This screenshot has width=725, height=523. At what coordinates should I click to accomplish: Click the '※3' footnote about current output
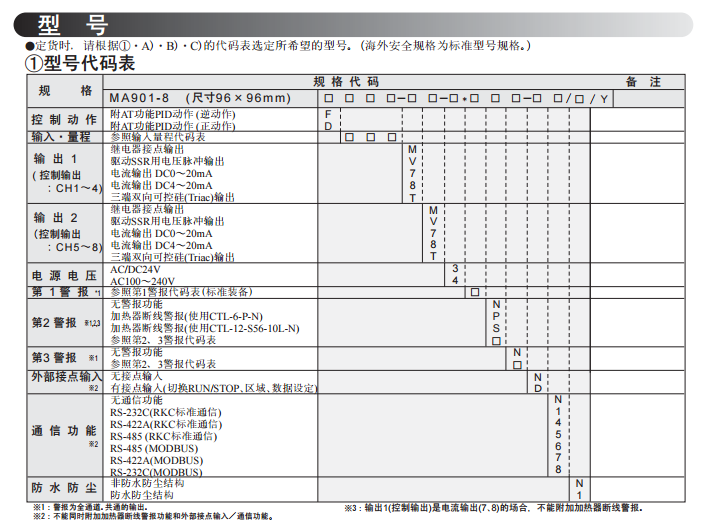click(493, 508)
